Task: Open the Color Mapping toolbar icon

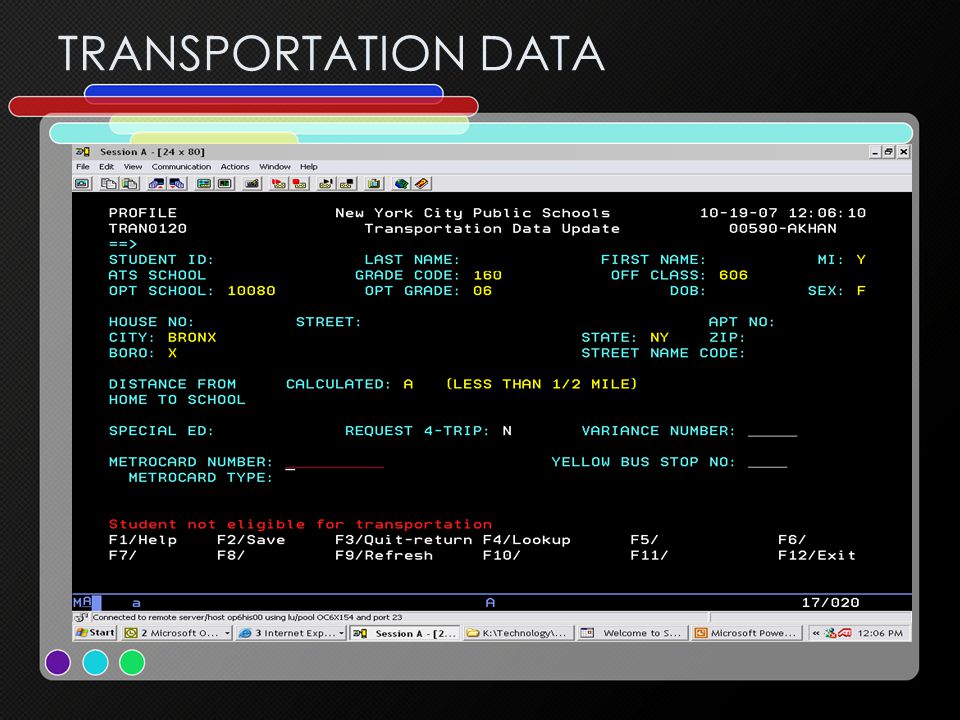Action: coord(225,183)
